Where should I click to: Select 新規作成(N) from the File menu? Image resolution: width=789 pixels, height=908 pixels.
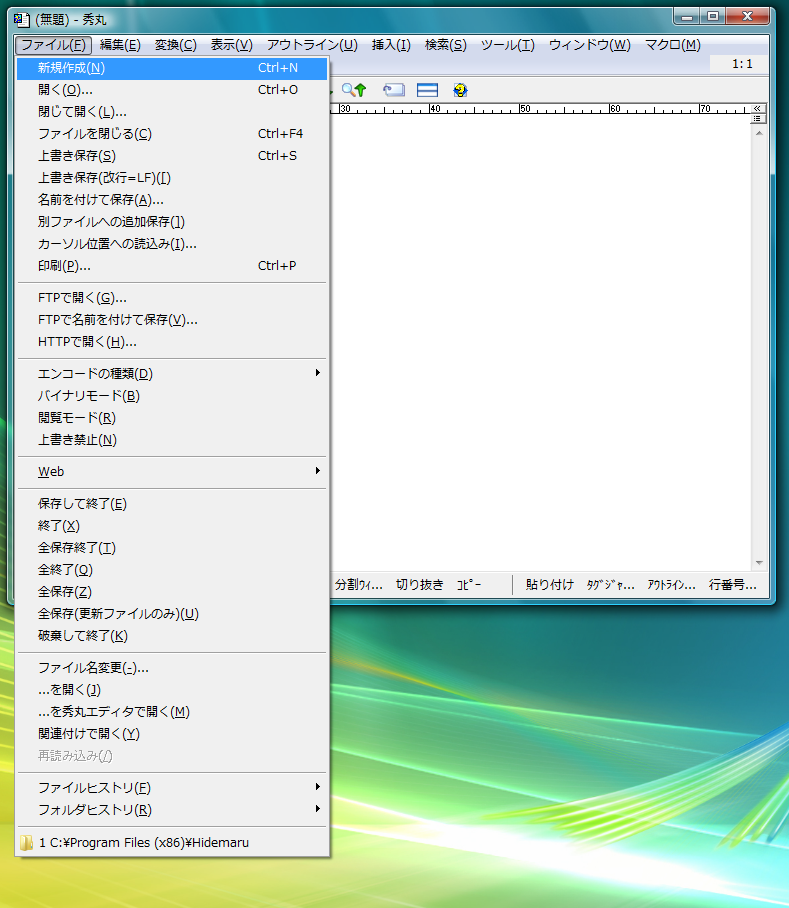(71, 68)
